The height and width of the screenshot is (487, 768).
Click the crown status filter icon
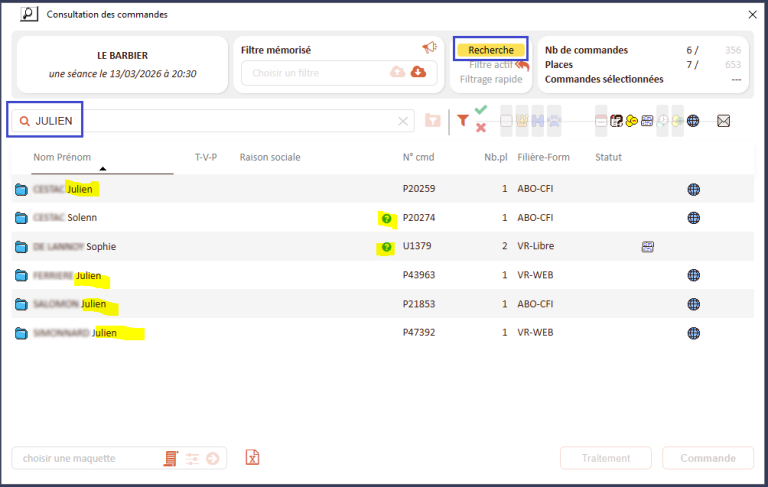click(x=522, y=121)
